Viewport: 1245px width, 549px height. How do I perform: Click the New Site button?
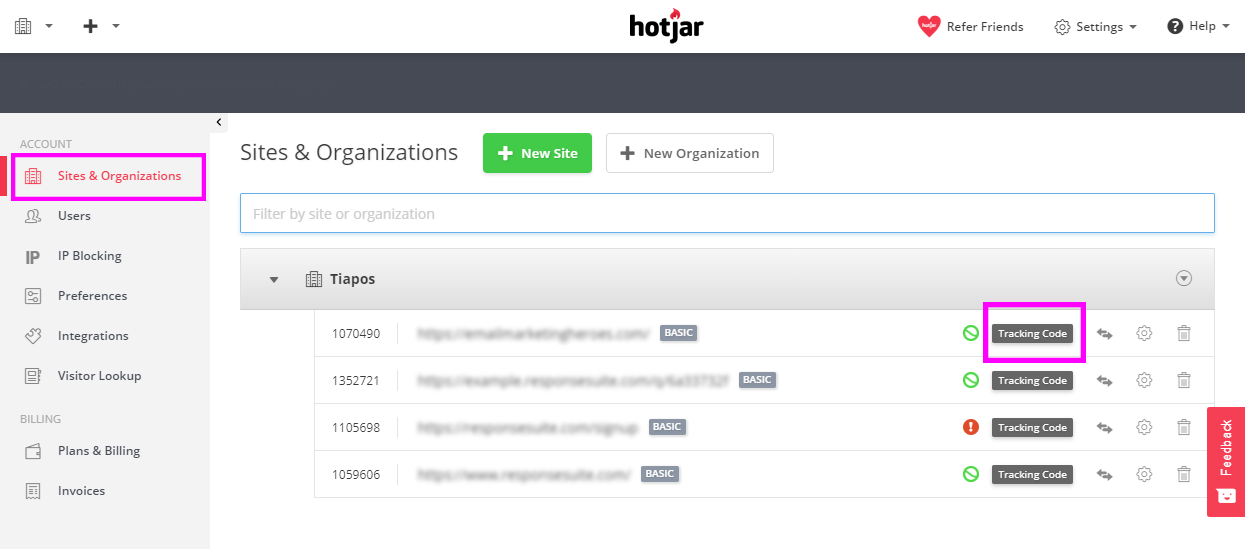[x=537, y=153]
